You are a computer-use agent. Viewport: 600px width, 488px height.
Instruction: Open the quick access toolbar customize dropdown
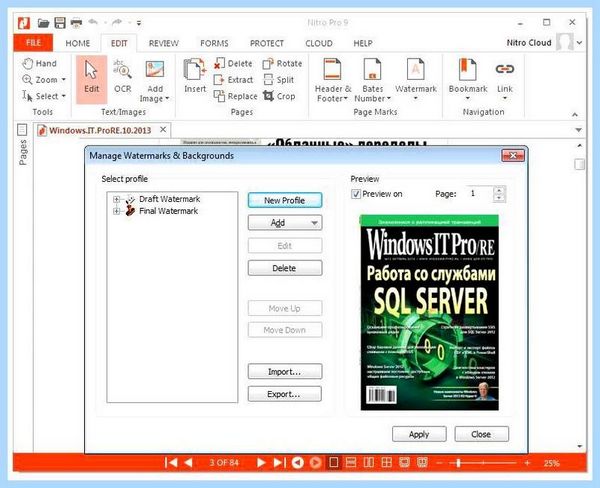tap(139, 23)
